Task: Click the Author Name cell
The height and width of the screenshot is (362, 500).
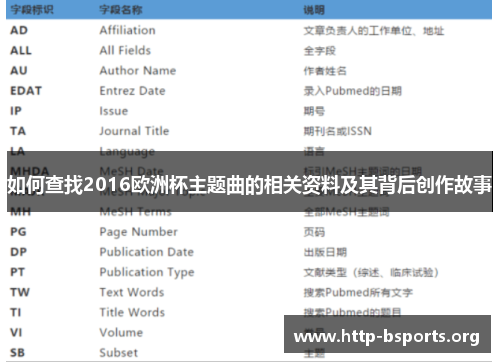Action: pos(138,71)
